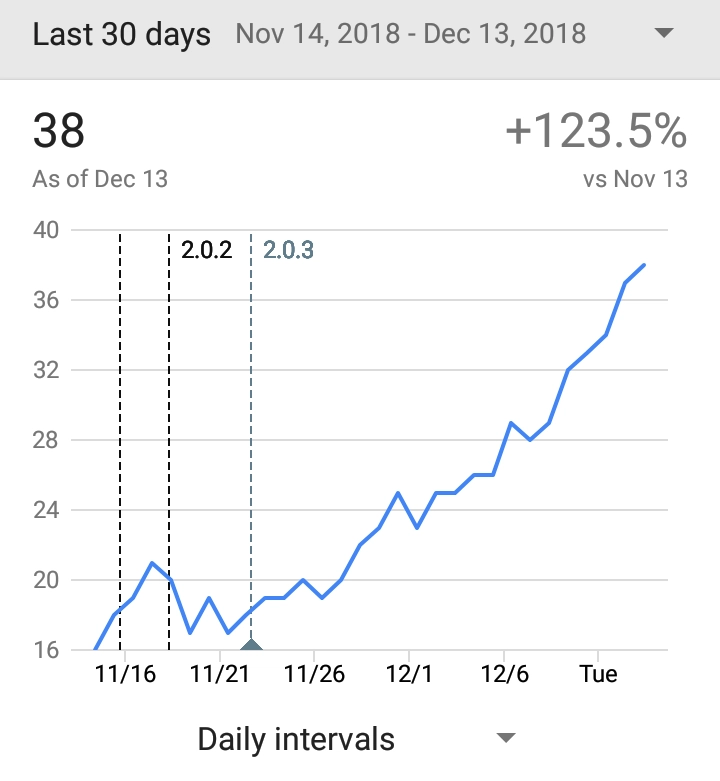The image size is (720, 781).
Task: Select the 2.0.2 version label
Action: [x=207, y=250]
